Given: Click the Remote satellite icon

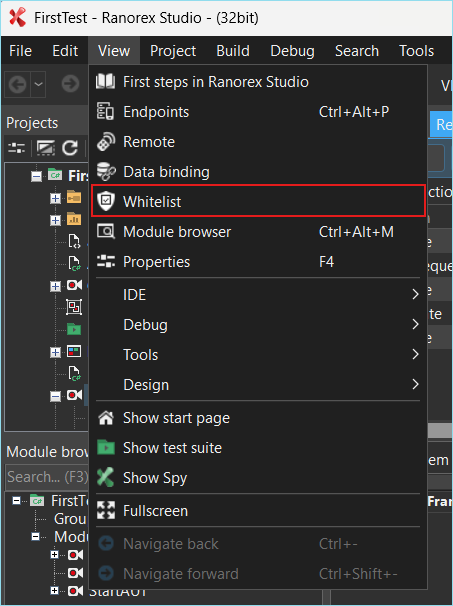Looking at the screenshot, I should 106,141.
